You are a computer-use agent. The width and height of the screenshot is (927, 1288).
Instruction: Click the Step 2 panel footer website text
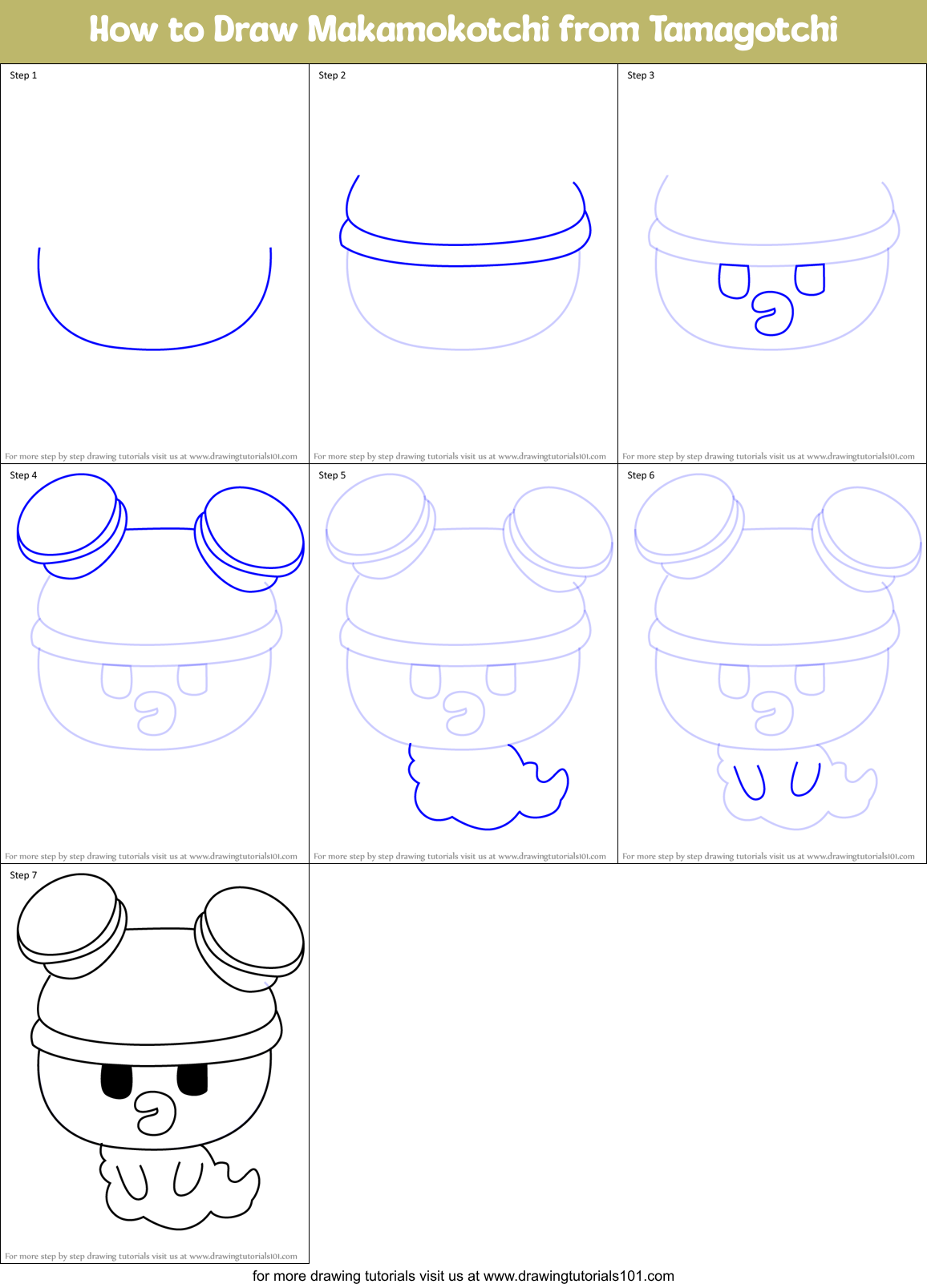[459, 456]
